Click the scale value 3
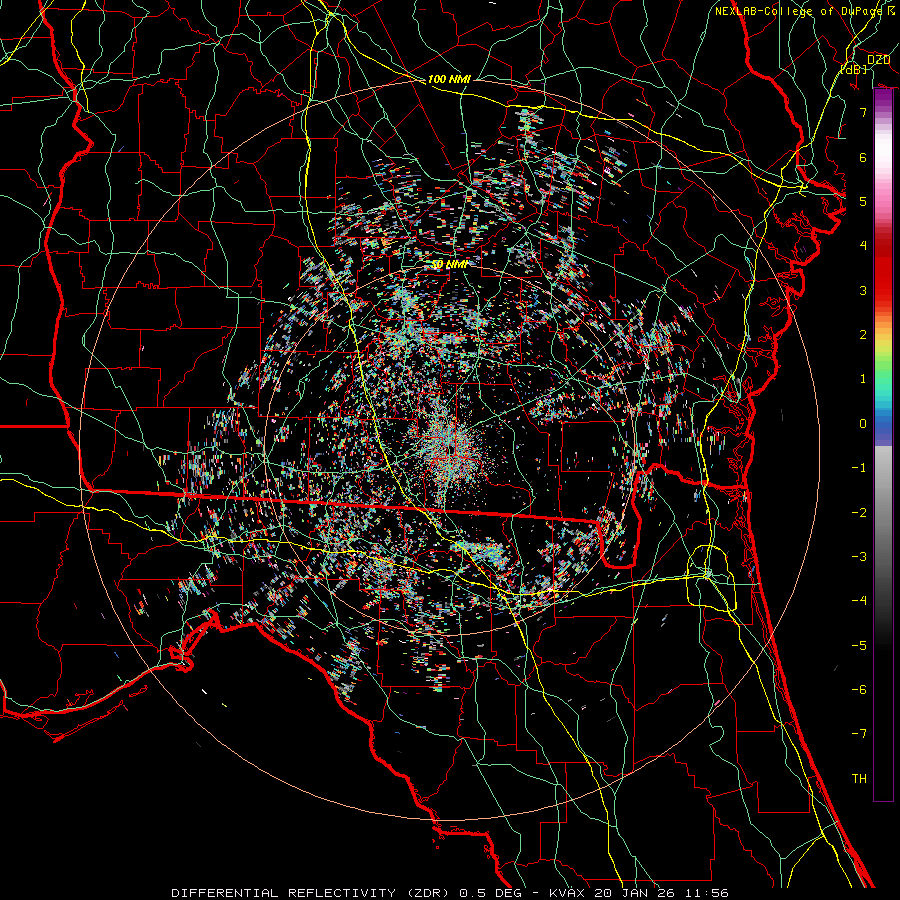900x900 pixels. (x=863, y=290)
